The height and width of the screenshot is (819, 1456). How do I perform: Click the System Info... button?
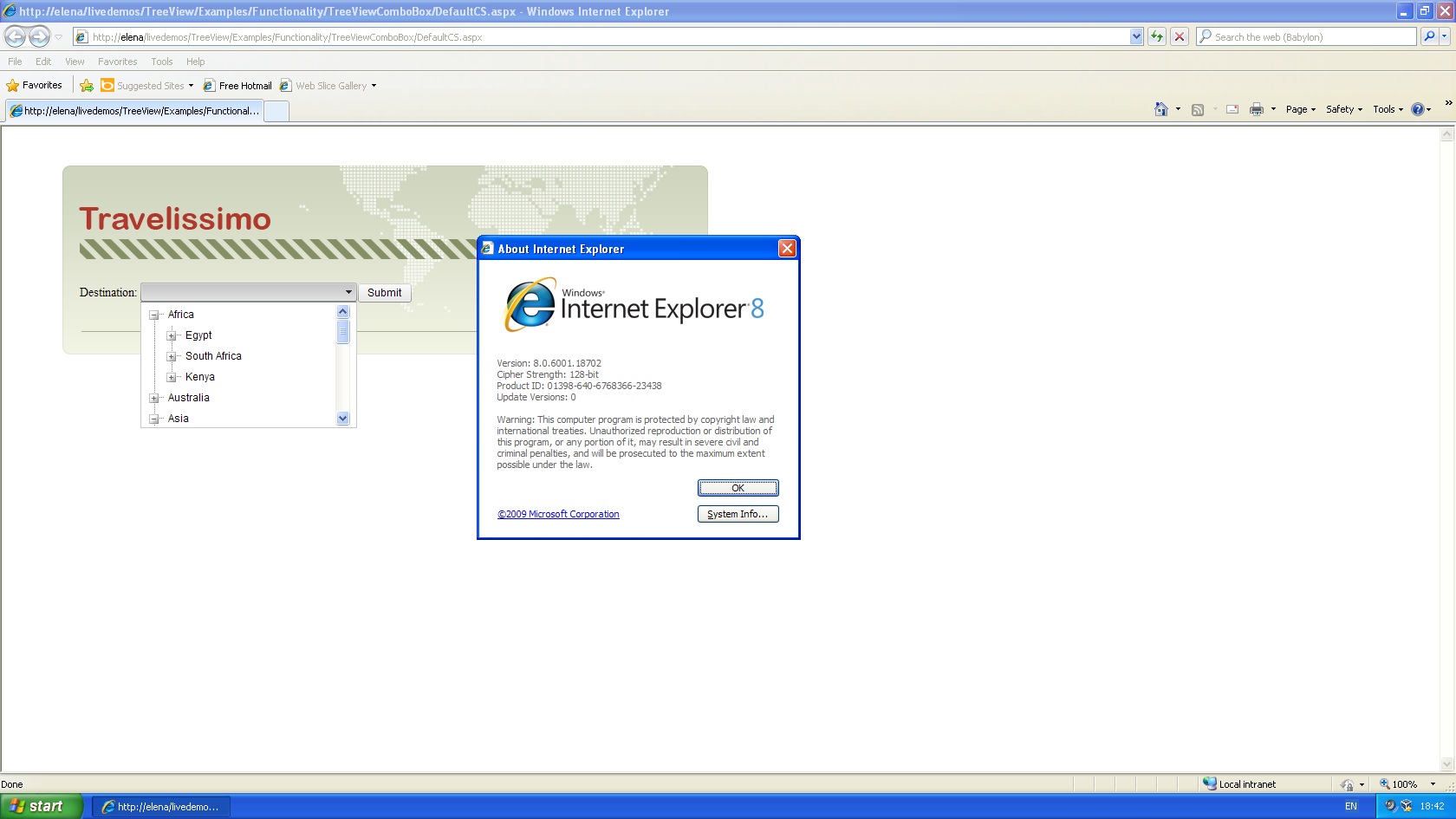(738, 514)
